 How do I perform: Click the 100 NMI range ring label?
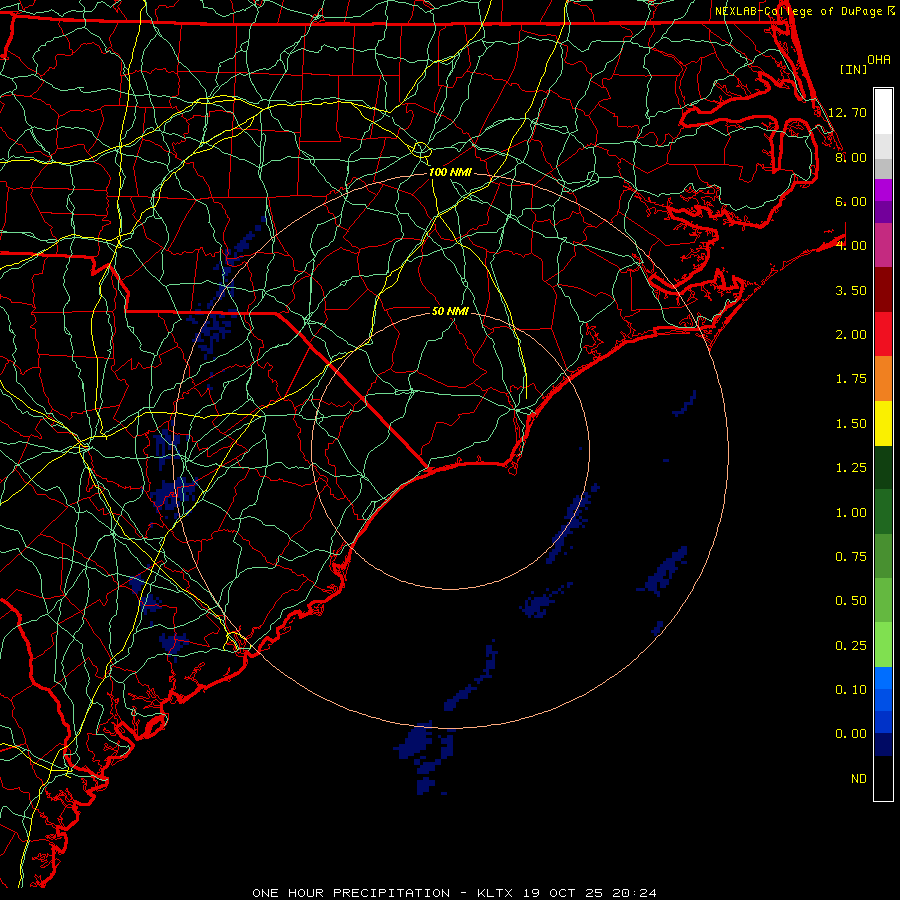click(x=450, y=172)
